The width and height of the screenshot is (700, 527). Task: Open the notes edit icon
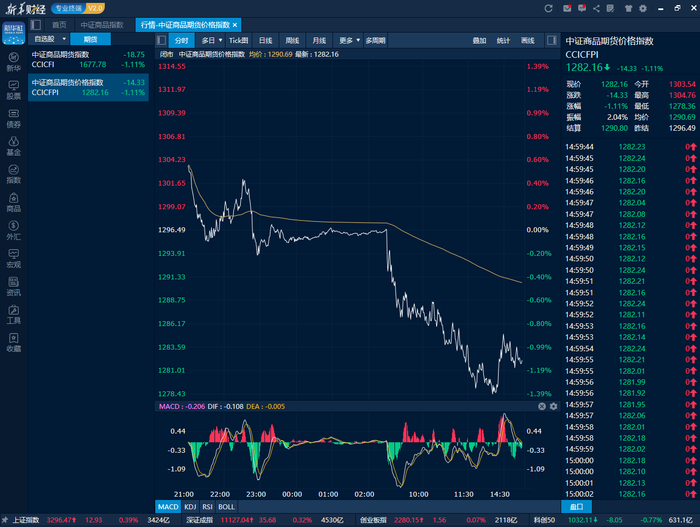click(x=610, y=8)
